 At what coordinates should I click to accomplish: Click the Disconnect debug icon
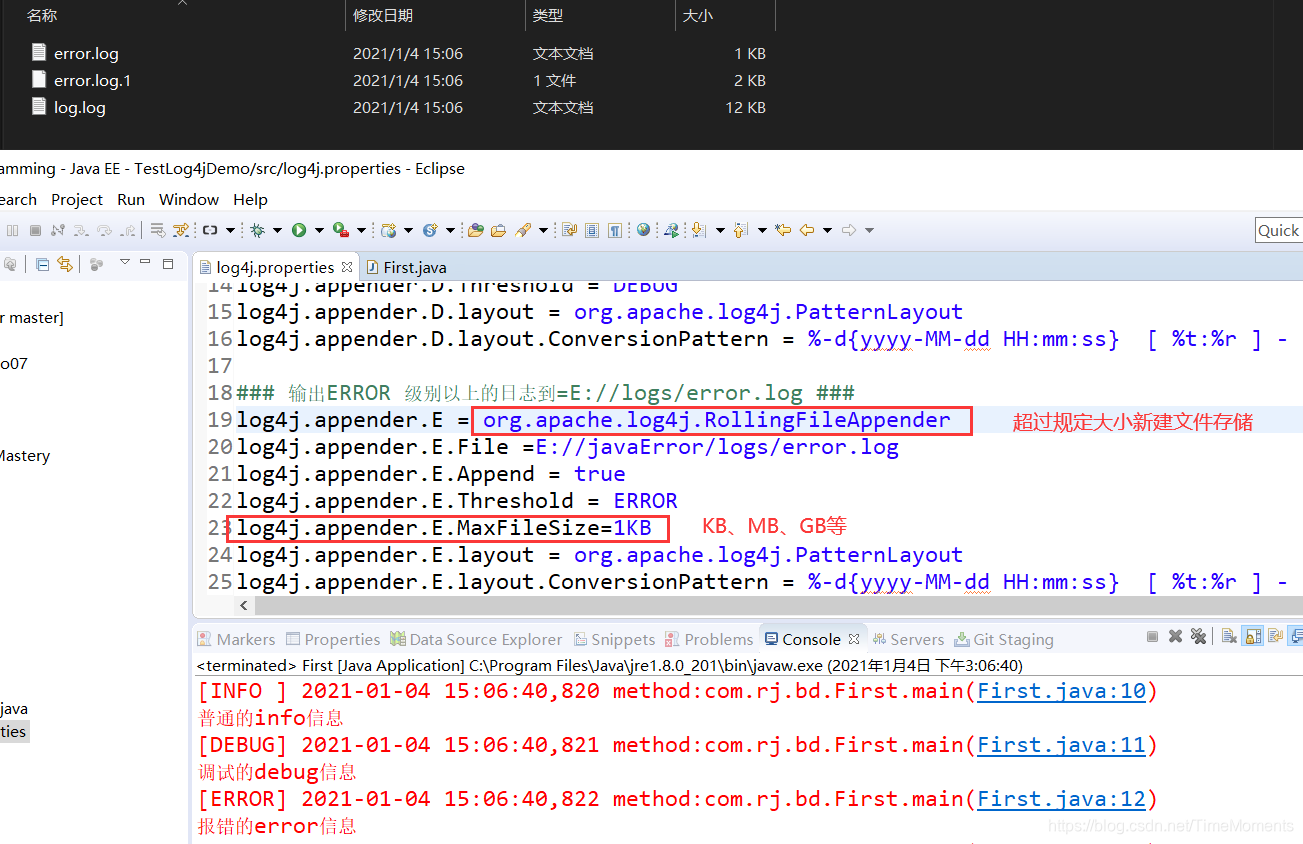tap(58, 230)
